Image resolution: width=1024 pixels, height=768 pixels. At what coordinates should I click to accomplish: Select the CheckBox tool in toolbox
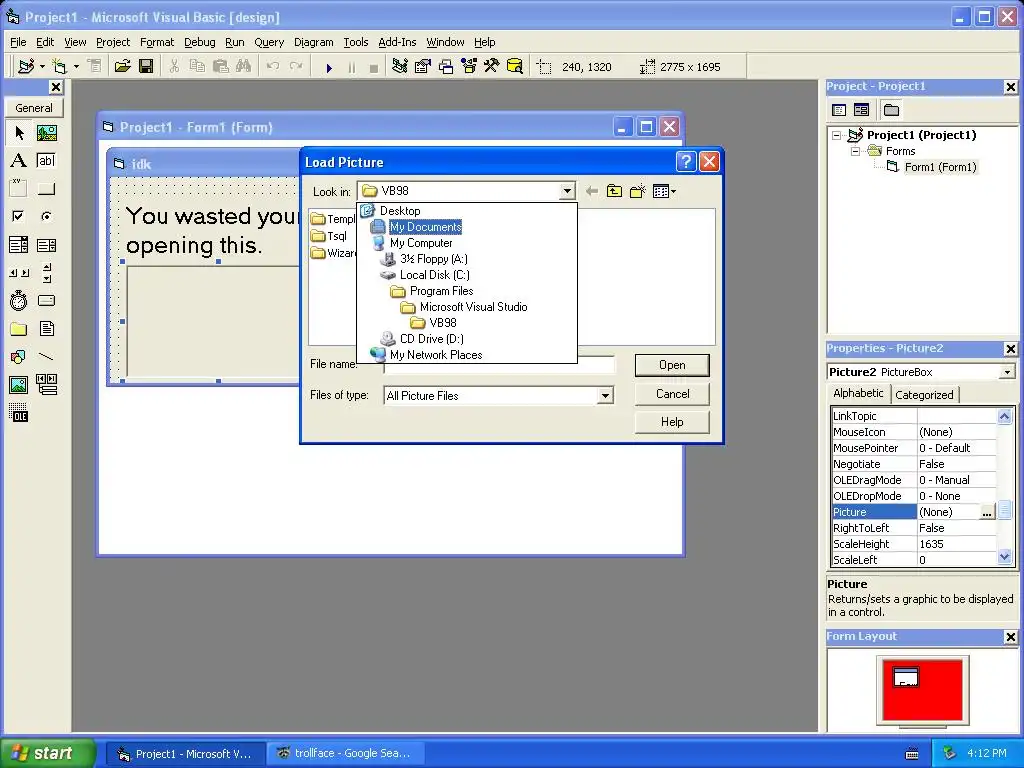click(19, 216)
